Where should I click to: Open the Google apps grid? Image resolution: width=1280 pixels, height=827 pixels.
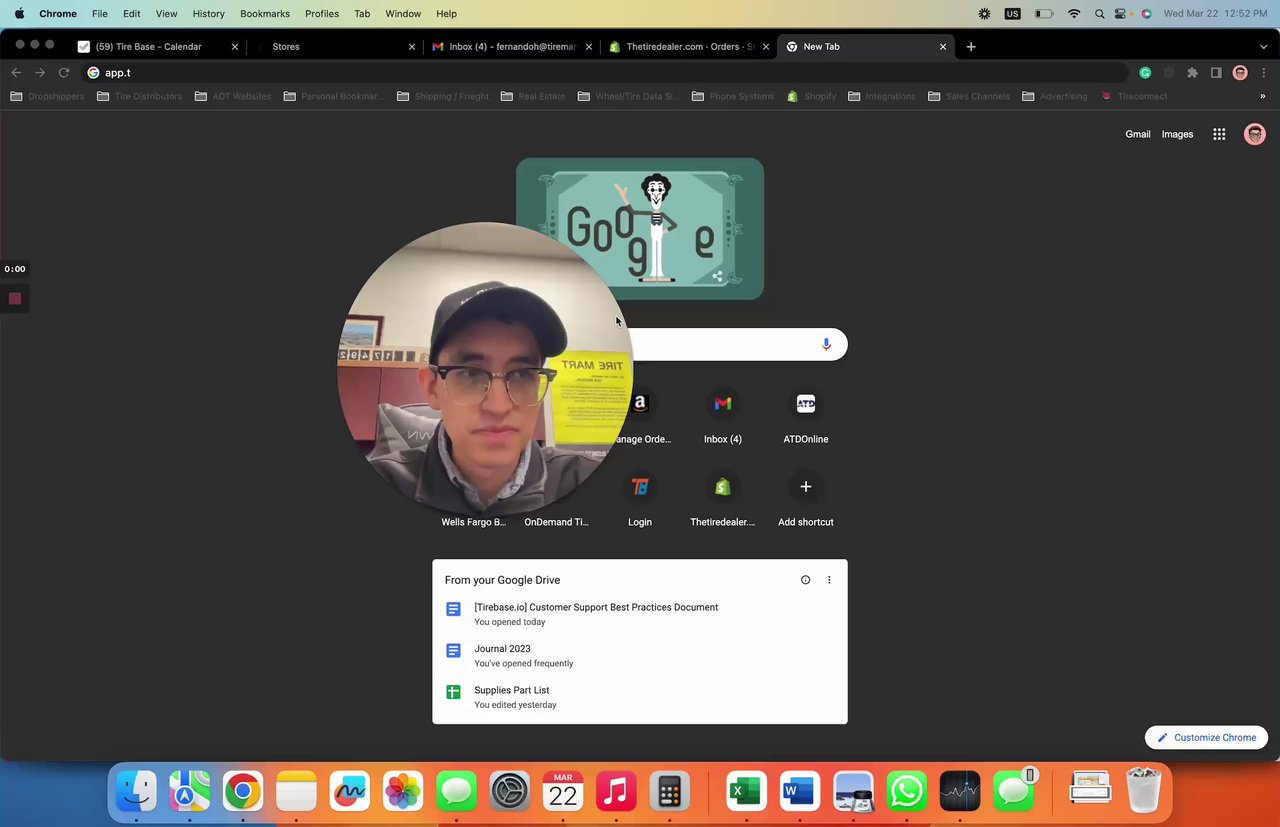tap(1219, 134)
